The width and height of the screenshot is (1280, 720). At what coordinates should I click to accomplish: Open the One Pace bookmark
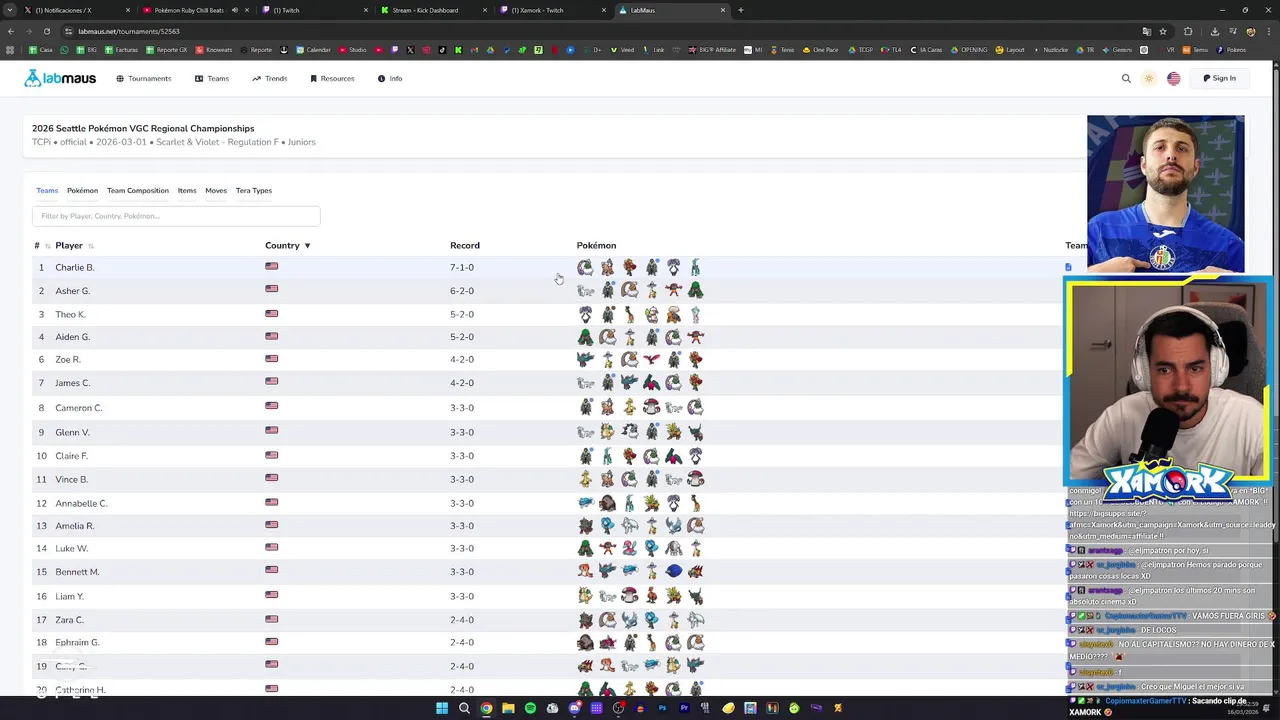tap(821, 50)
